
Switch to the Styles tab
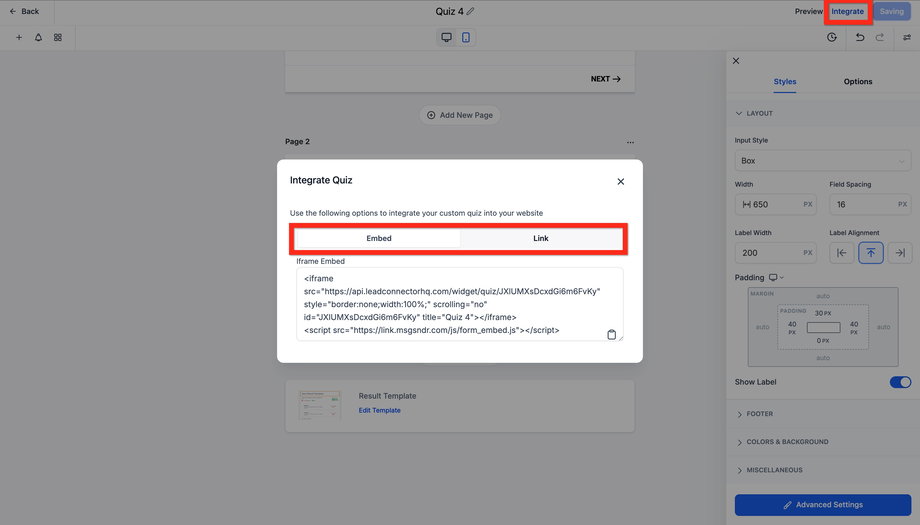pos(784,82)
